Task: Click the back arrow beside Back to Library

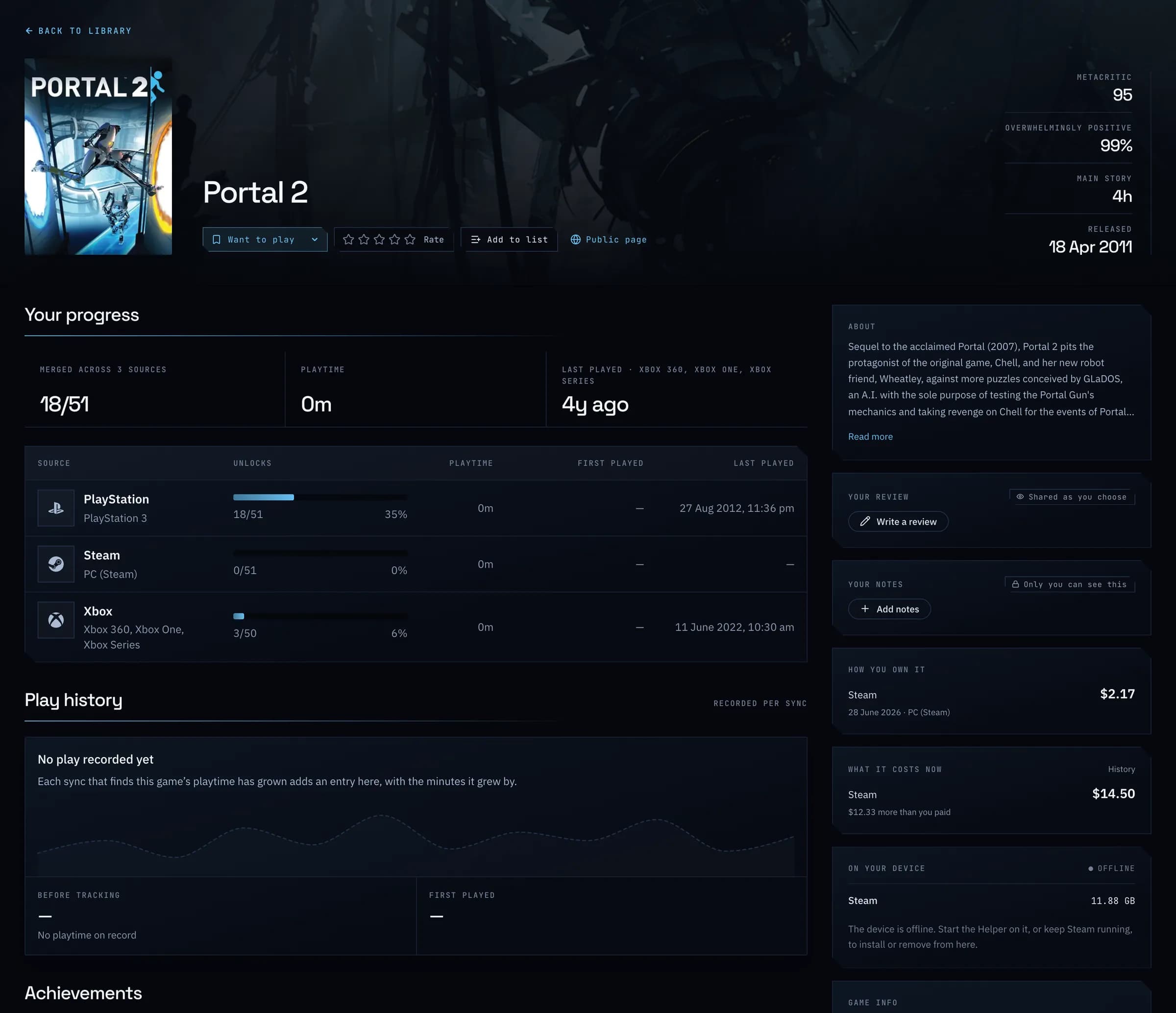Action: coord(29,31)
